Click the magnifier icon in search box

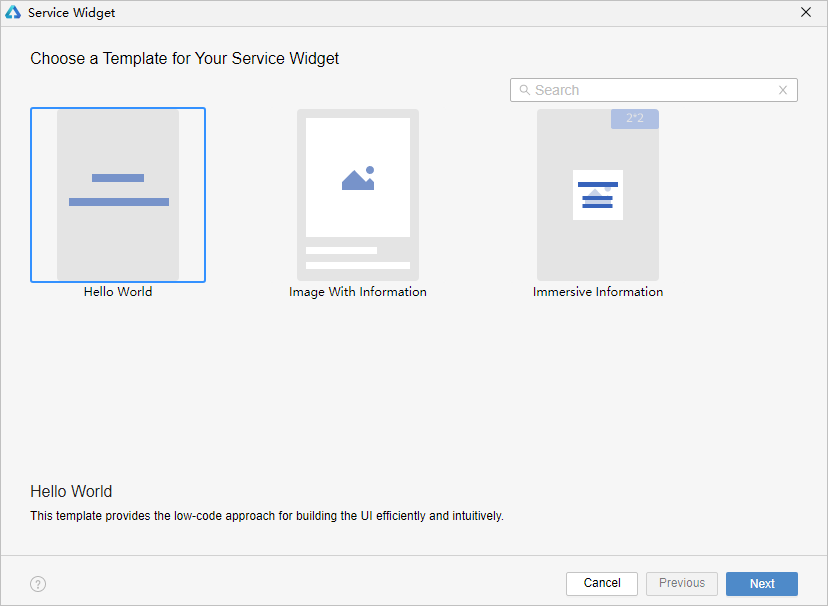(524, 90)
